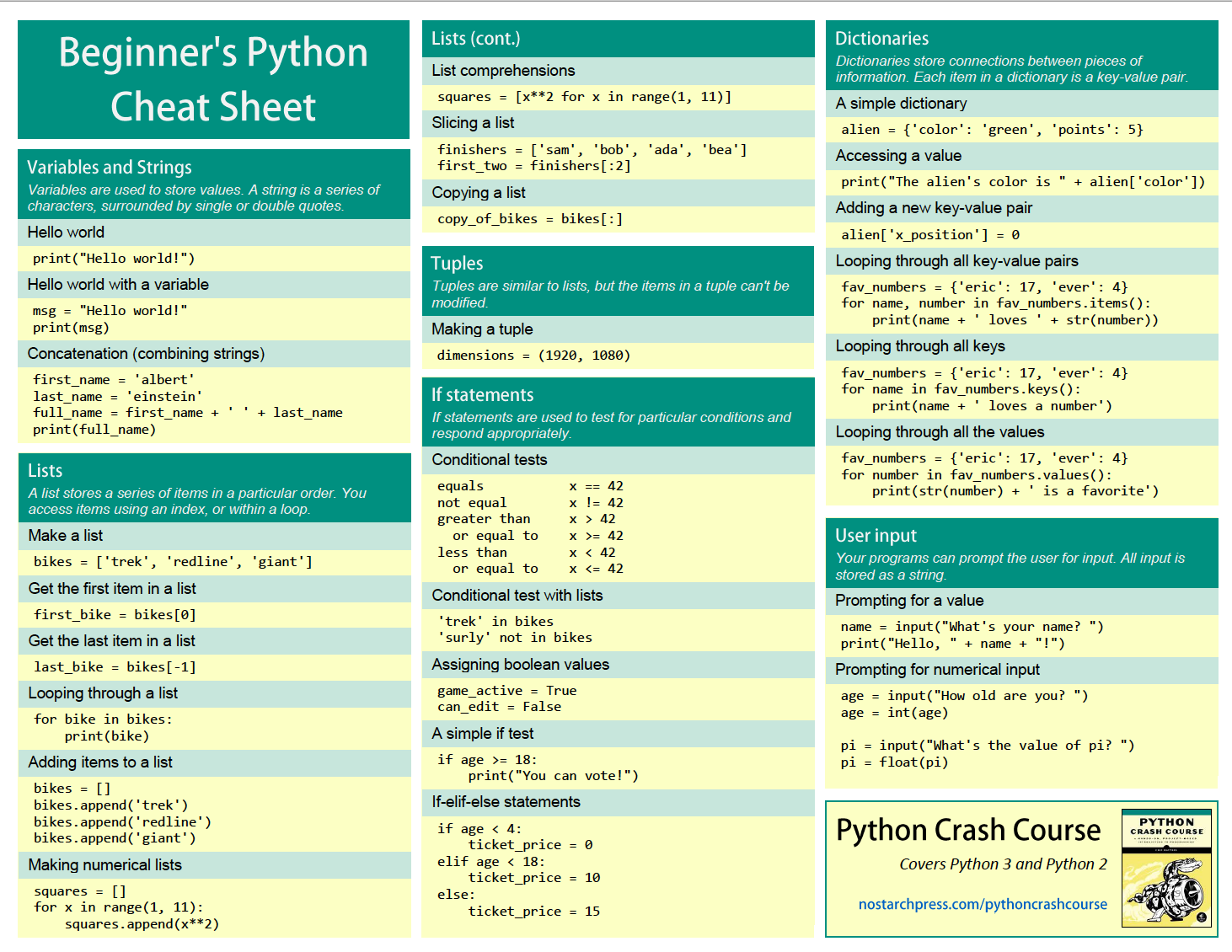Image resolution: width=1232 pixels, height=952 pixels.
Task: Click the Looping through all keys subheading
Action: click(920, 345)
